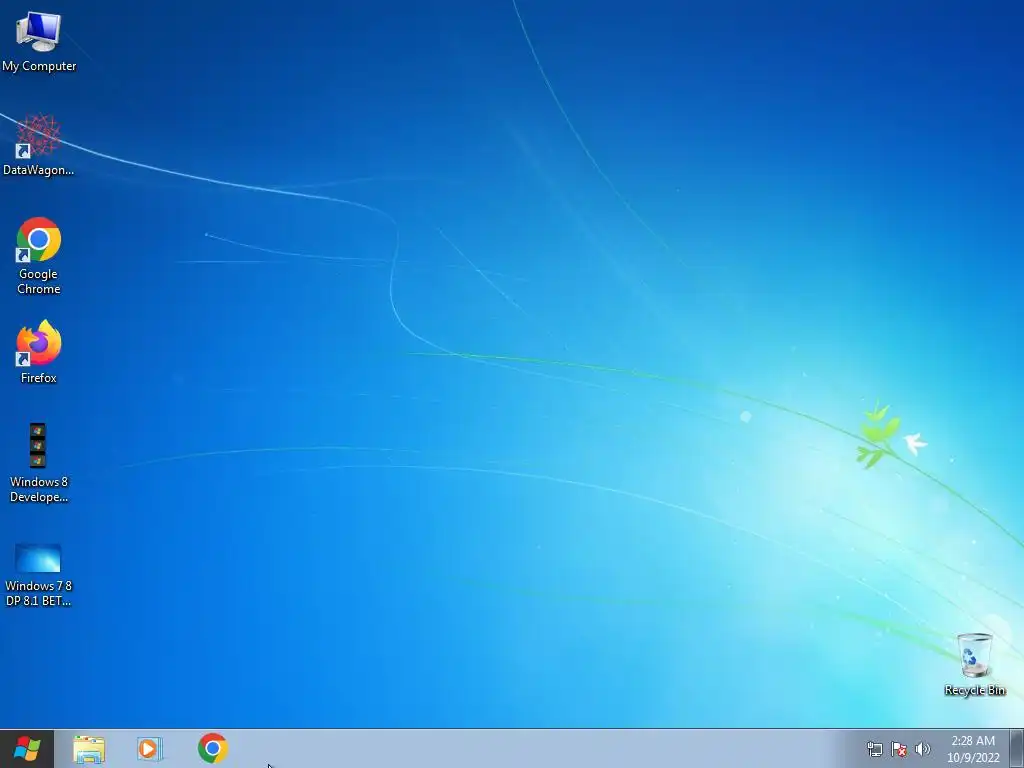The image size is (1024, 768).
Task: Open the network status tray icon
Action: pyautogui.click(x=874, y=749)
